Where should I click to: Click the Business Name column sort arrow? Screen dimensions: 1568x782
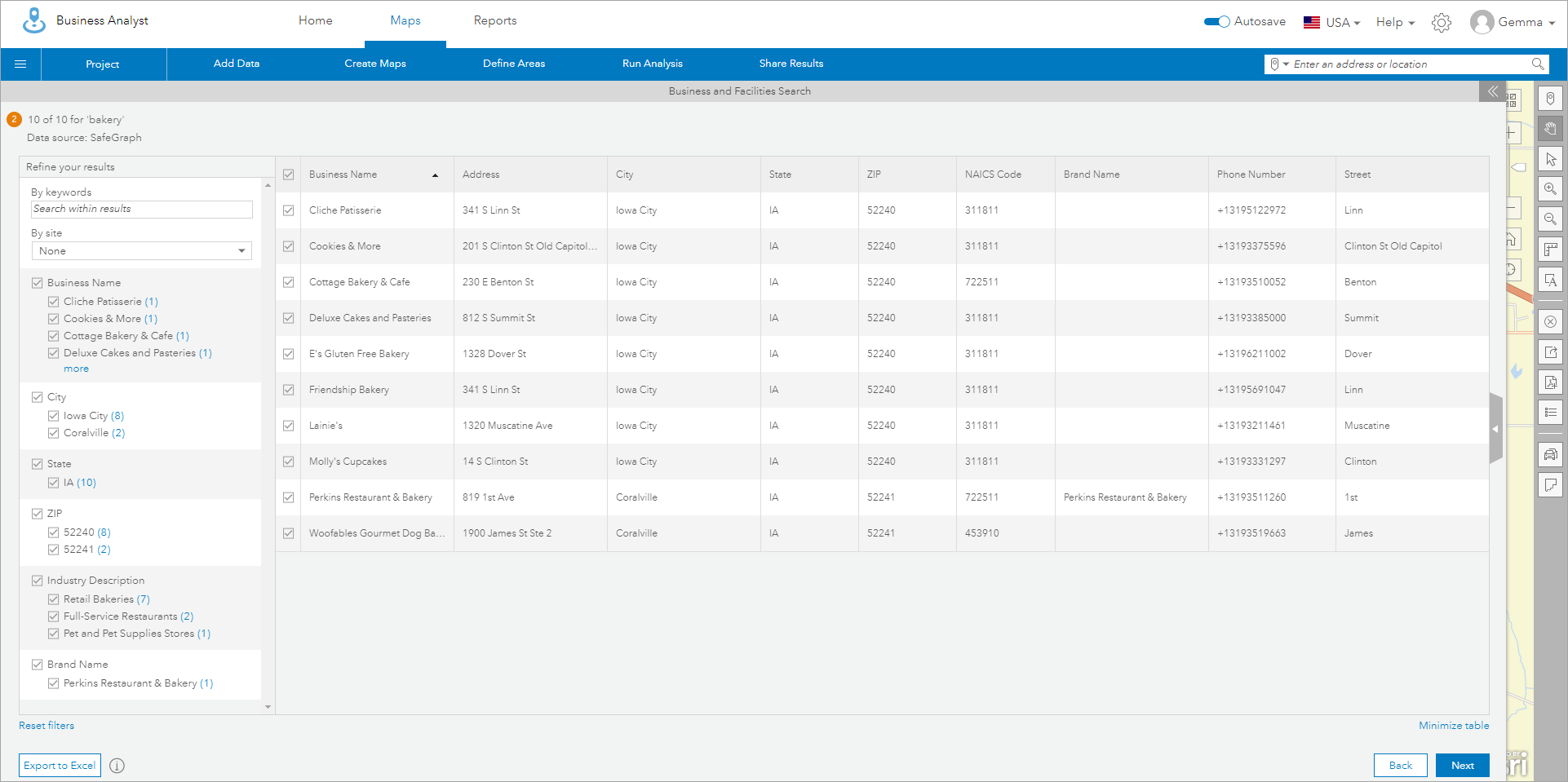point(436,175)
